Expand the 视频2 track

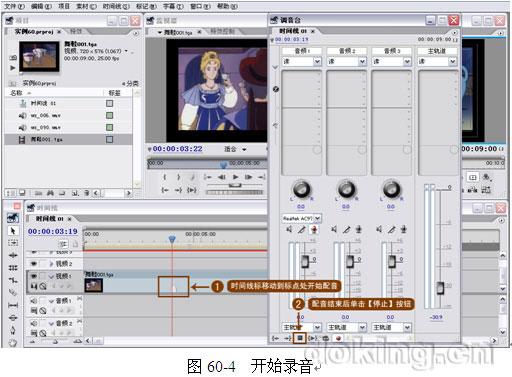point(51,264)
